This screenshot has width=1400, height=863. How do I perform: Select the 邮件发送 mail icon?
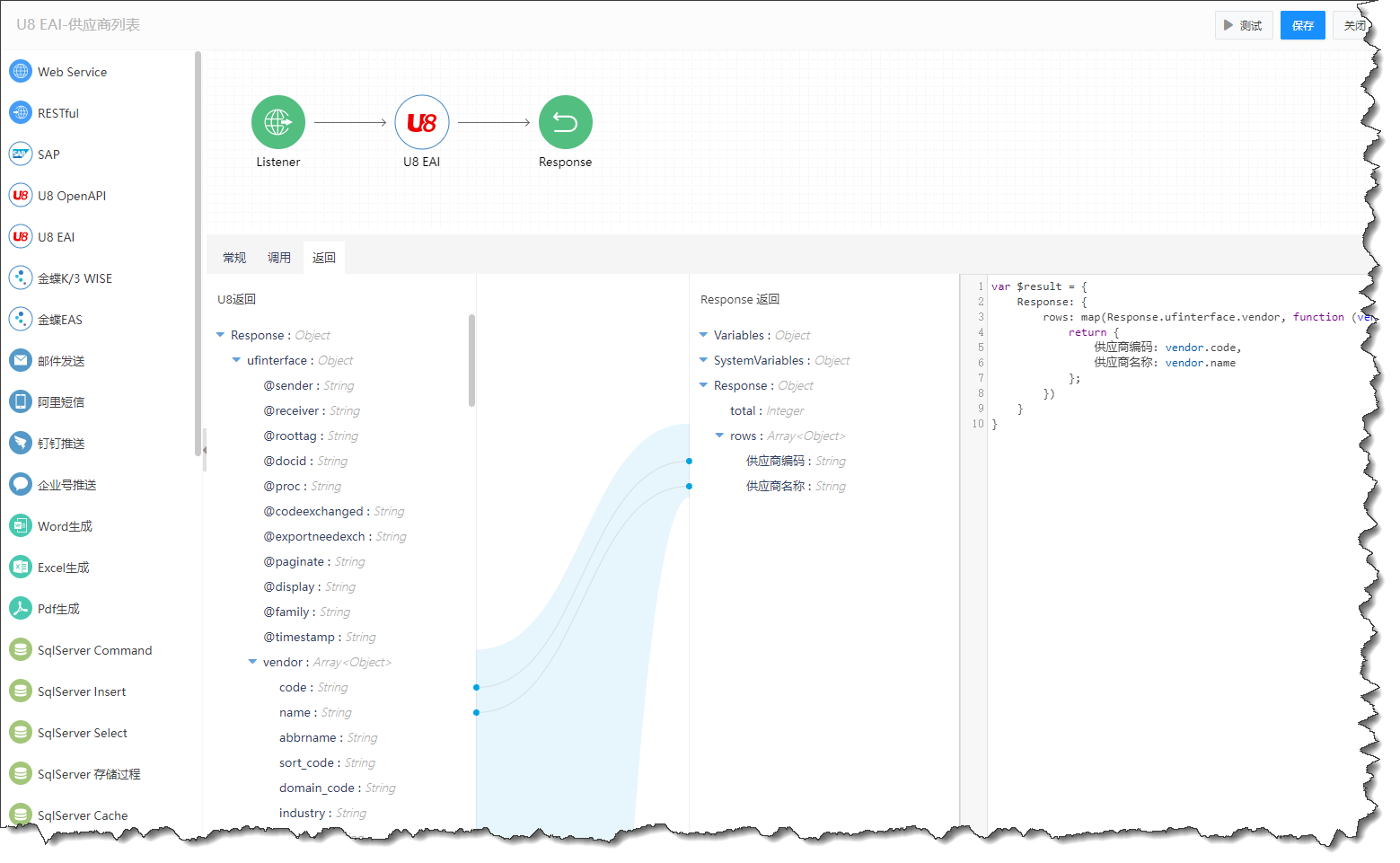coord(21,360)
